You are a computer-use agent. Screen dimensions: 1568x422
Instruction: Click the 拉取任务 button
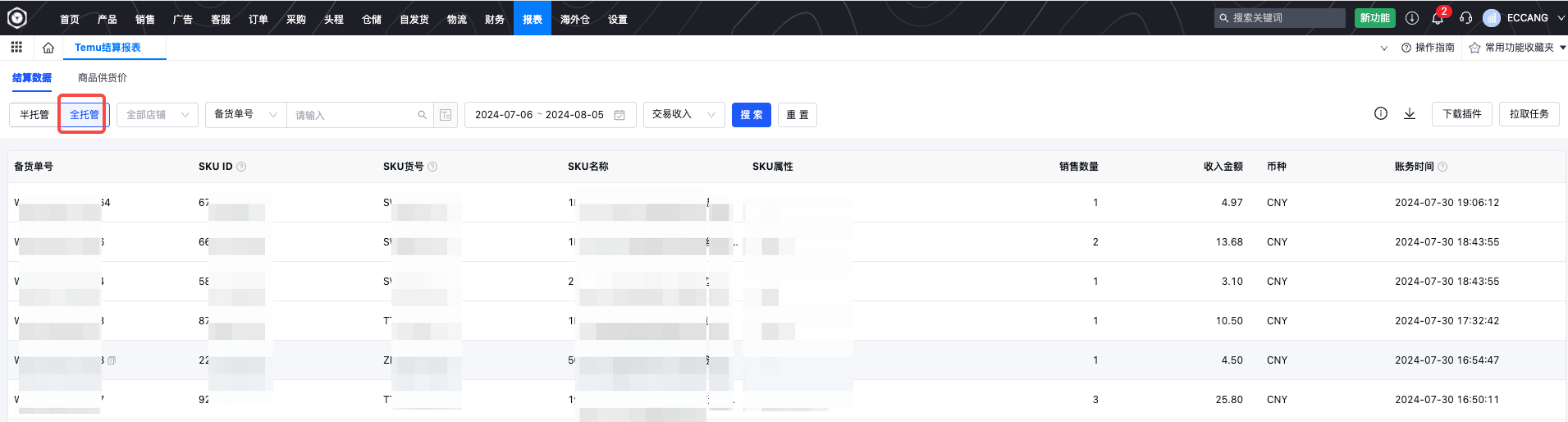[1529, 114]
